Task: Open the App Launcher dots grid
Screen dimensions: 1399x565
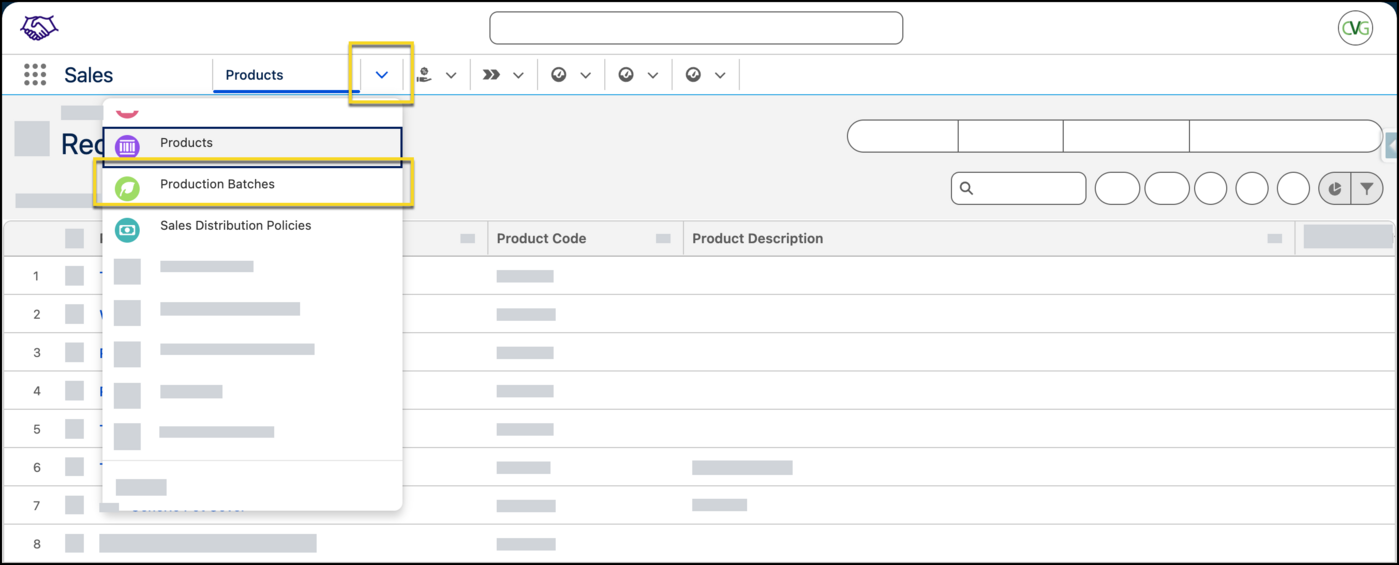Action: (35, 75)
